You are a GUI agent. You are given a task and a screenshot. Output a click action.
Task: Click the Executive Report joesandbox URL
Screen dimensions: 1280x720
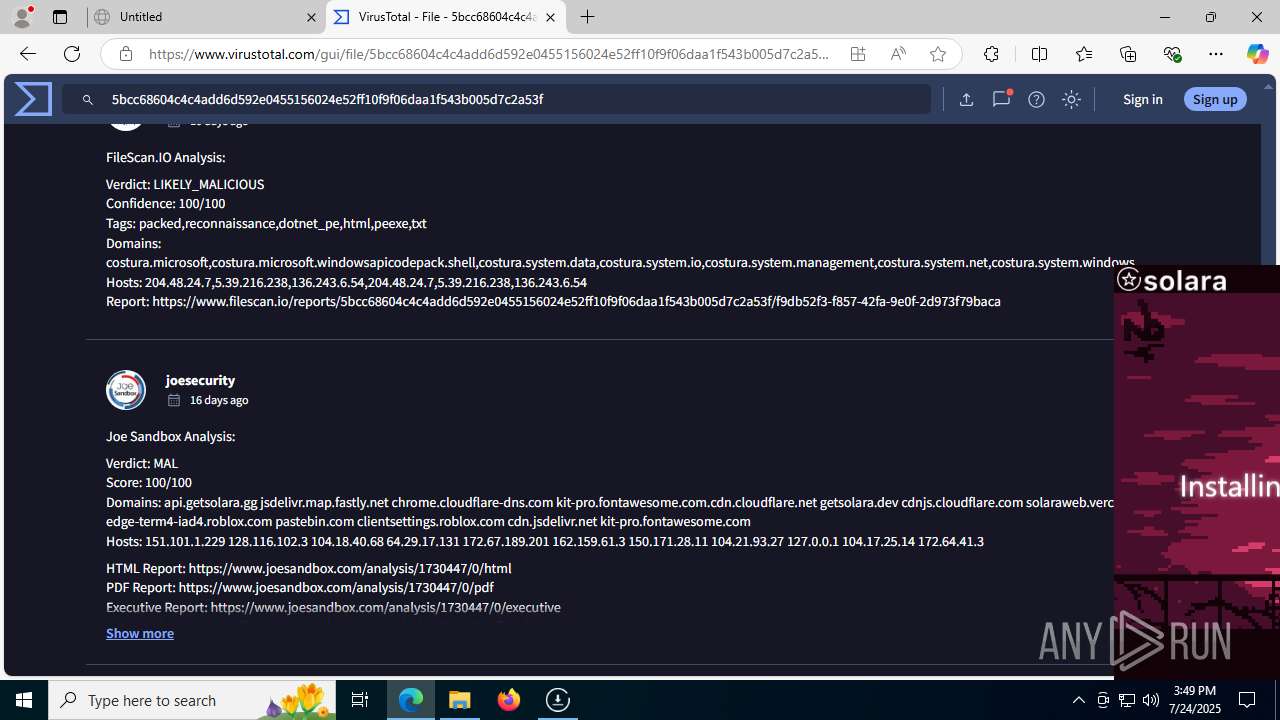[x=385, y=607]
